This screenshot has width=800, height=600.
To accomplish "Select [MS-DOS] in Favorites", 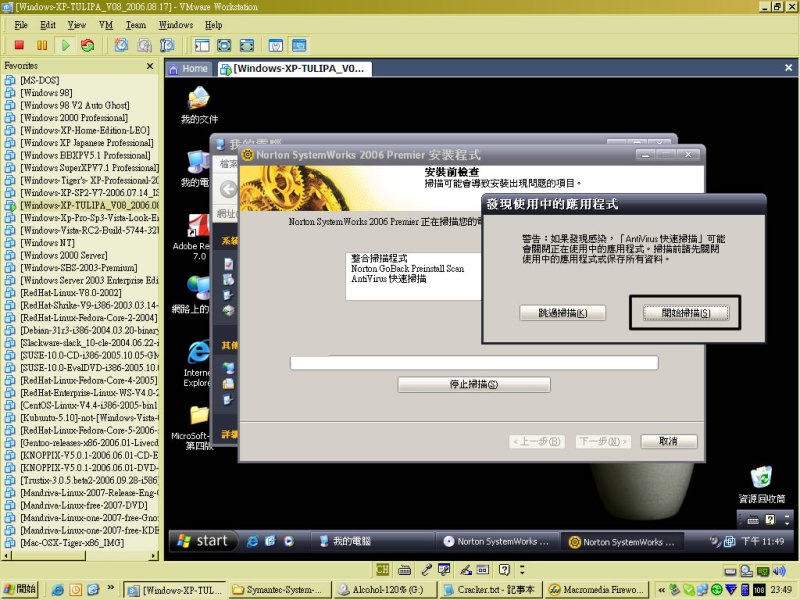I will coord(40,80).
